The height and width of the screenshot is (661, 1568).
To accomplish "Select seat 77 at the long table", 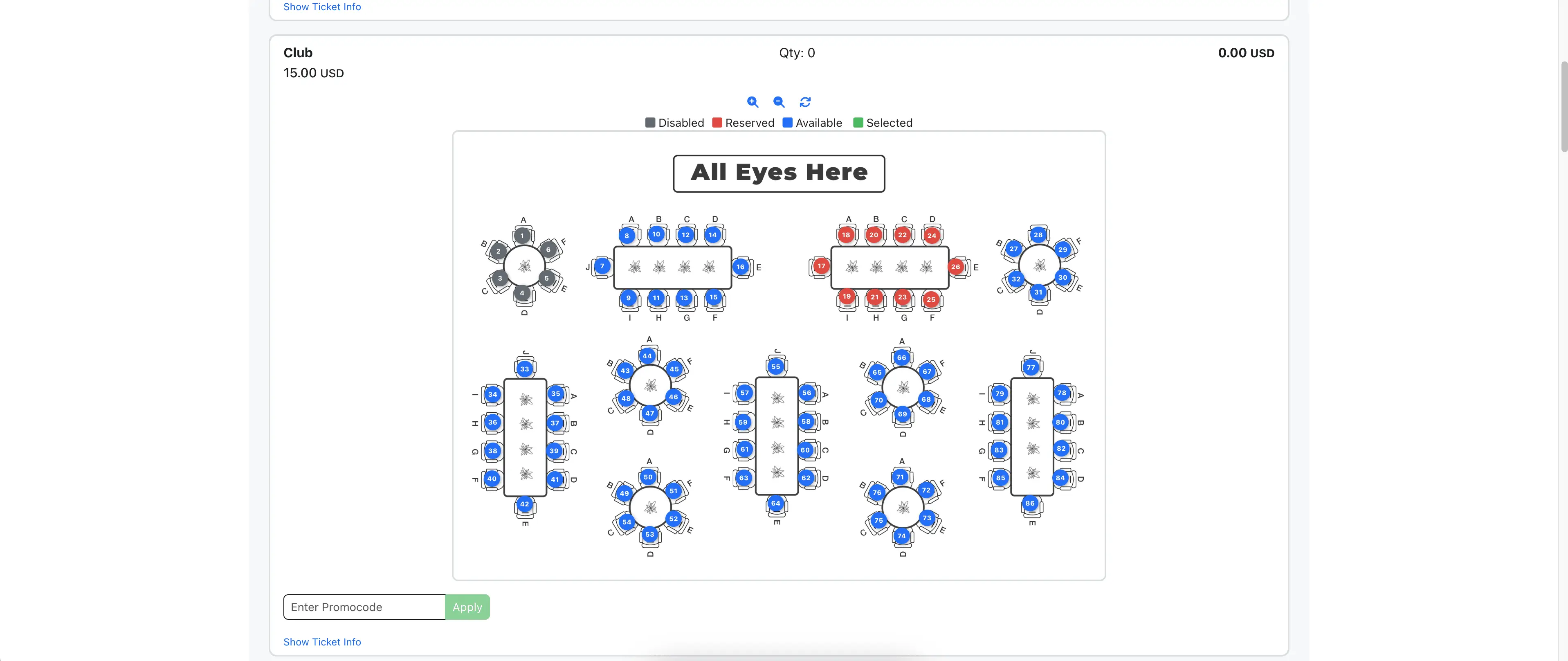I will tap(1031, 367).
